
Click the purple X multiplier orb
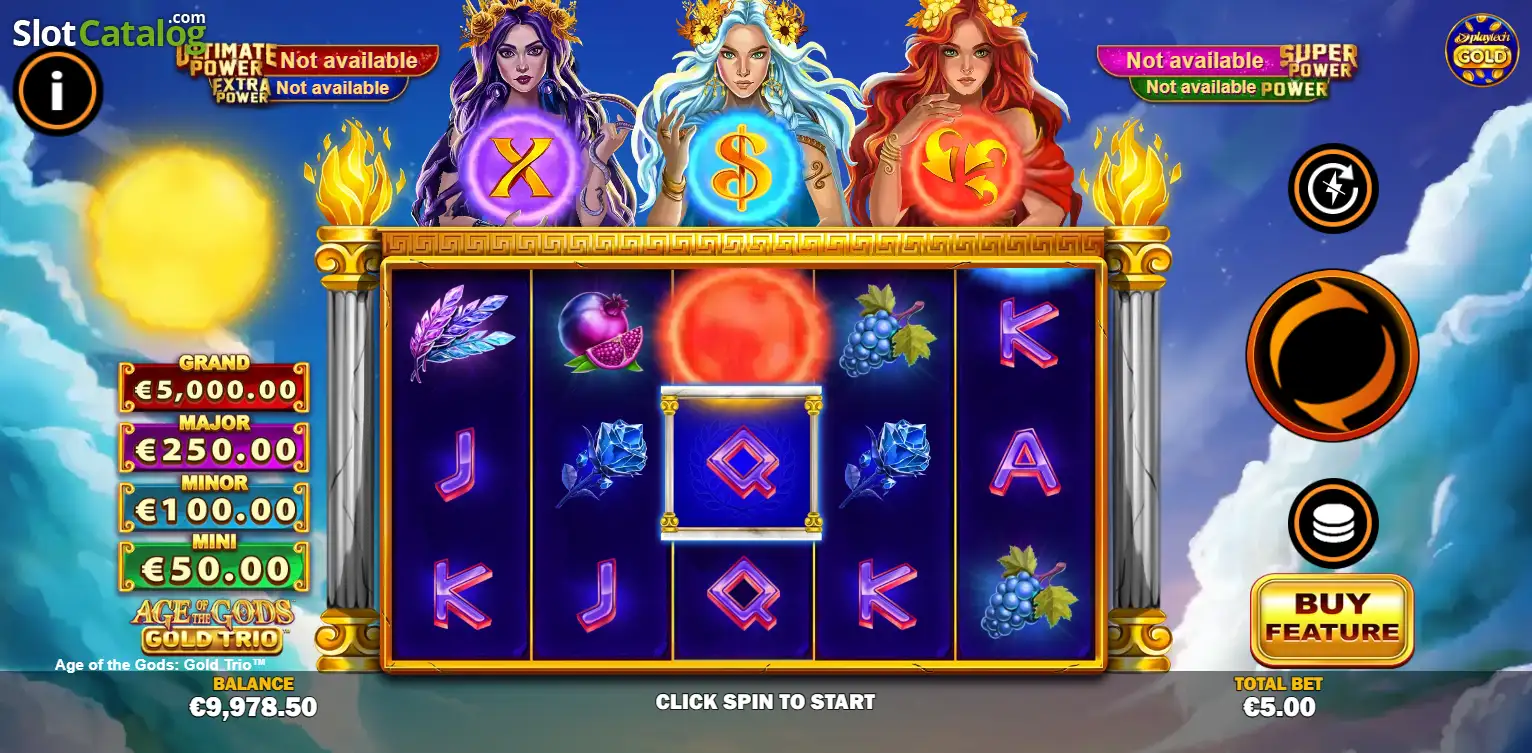click(x=526, y=168)
